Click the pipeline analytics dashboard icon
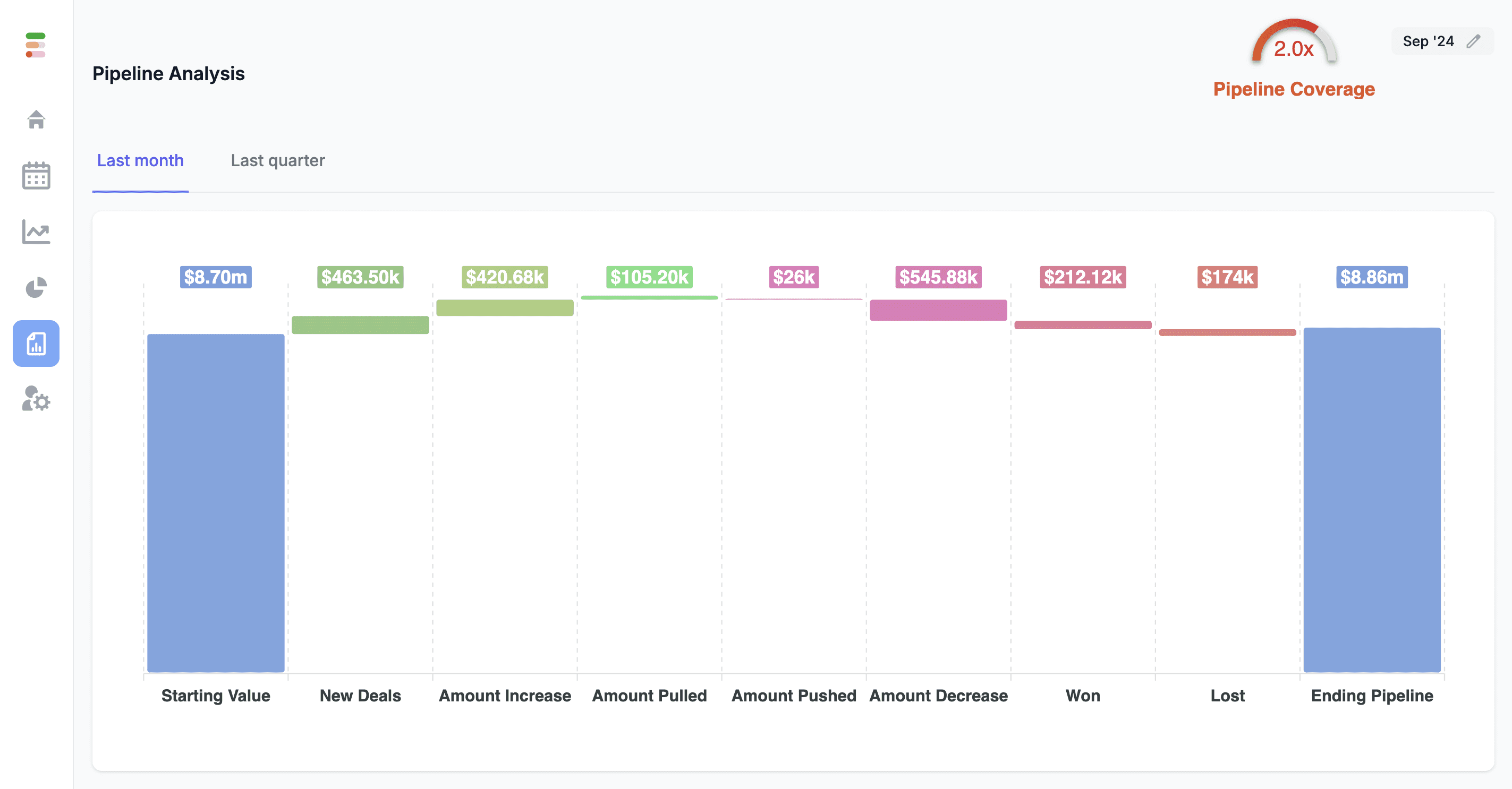1512x789 pixels. [x=36, y=343]
